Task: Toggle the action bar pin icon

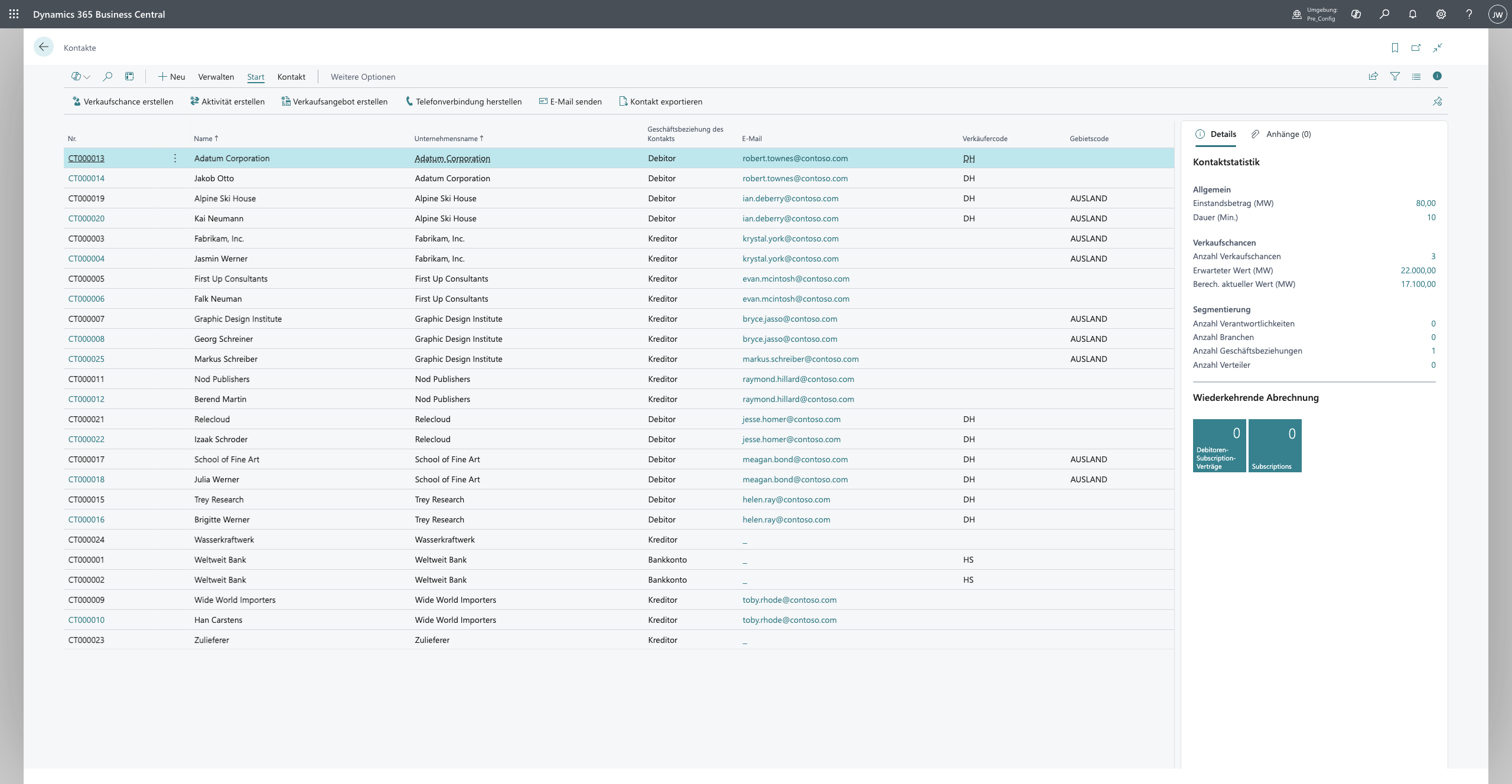Action: (1437, 102)
